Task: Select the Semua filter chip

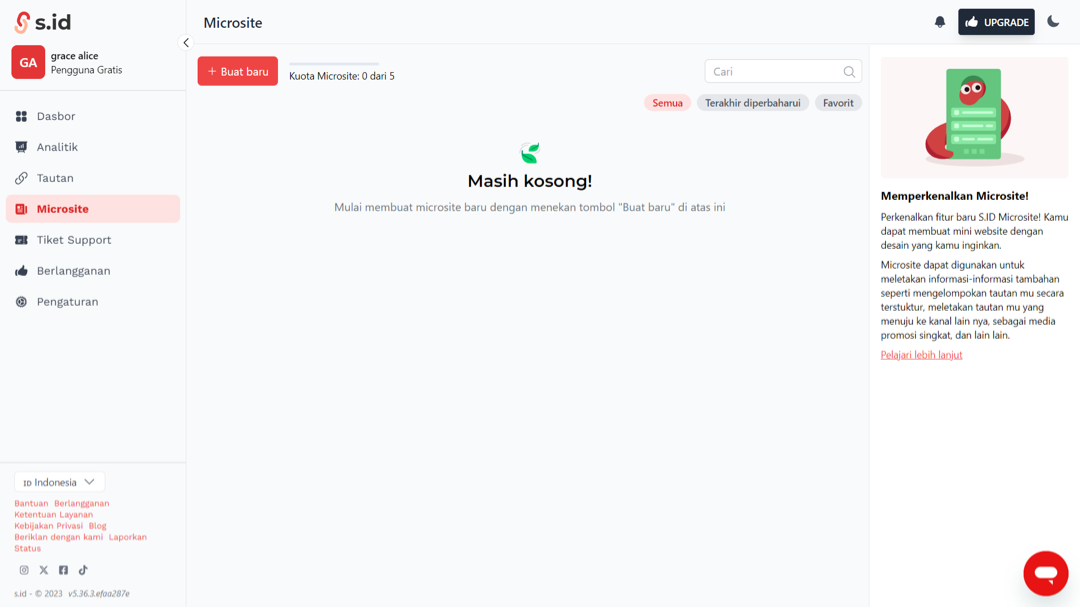Action: pyautogui.click(x=667, y=103)
